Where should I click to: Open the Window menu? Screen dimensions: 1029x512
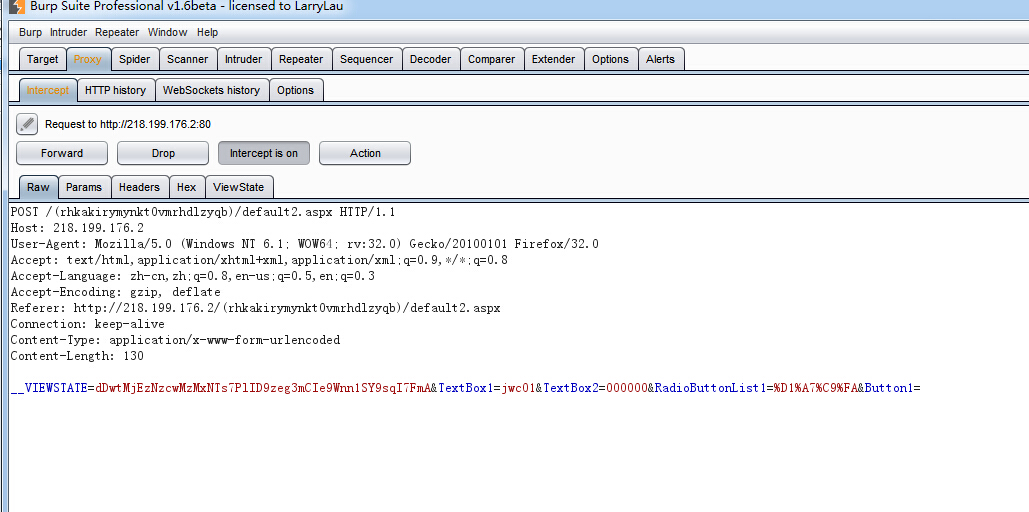167,32
